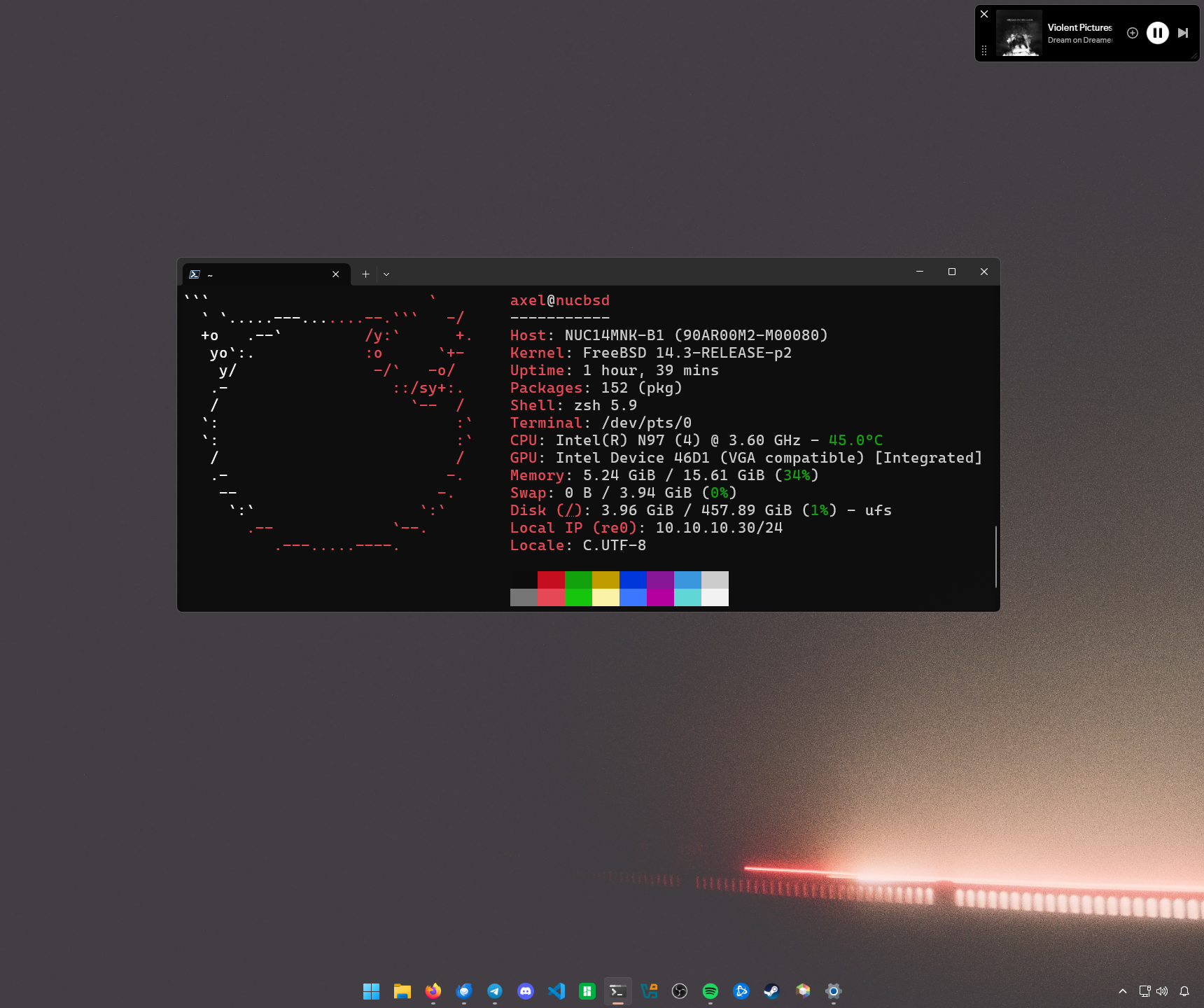This screenshot has height=1008, width=1204.
Task: Launch OBS Studio from the taskbar
Action: 680,991
